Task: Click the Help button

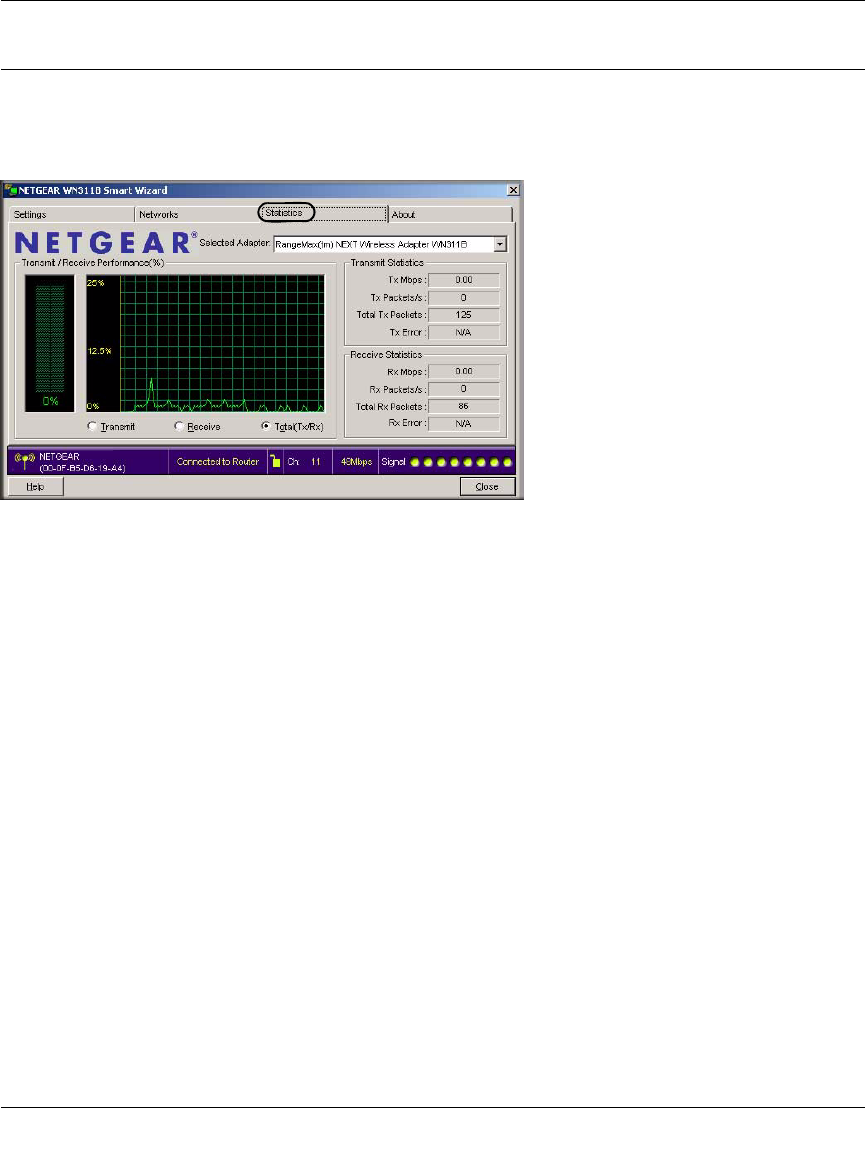Action: click(35, 487)
